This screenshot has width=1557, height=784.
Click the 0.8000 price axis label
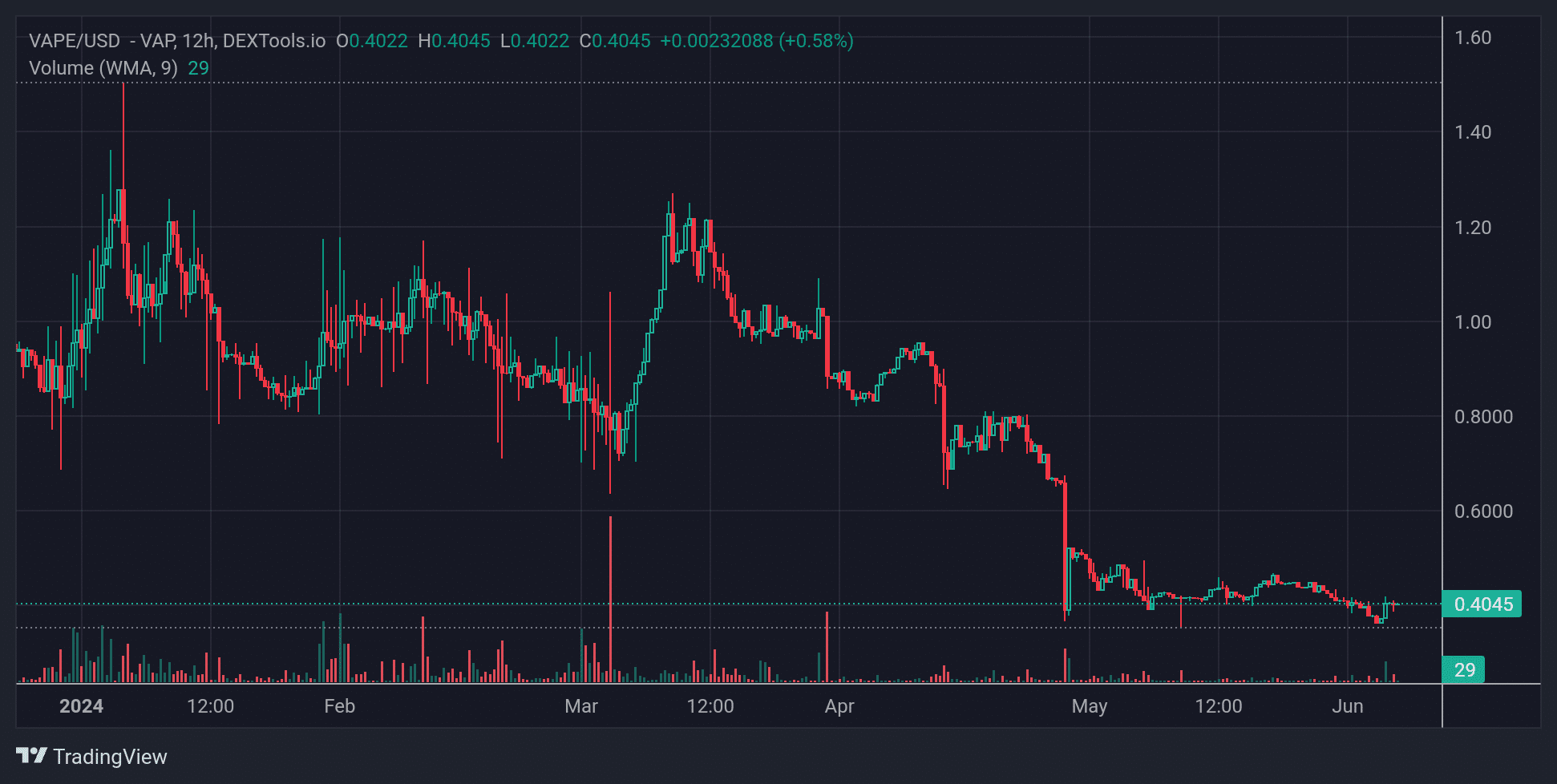point(1483,417)
